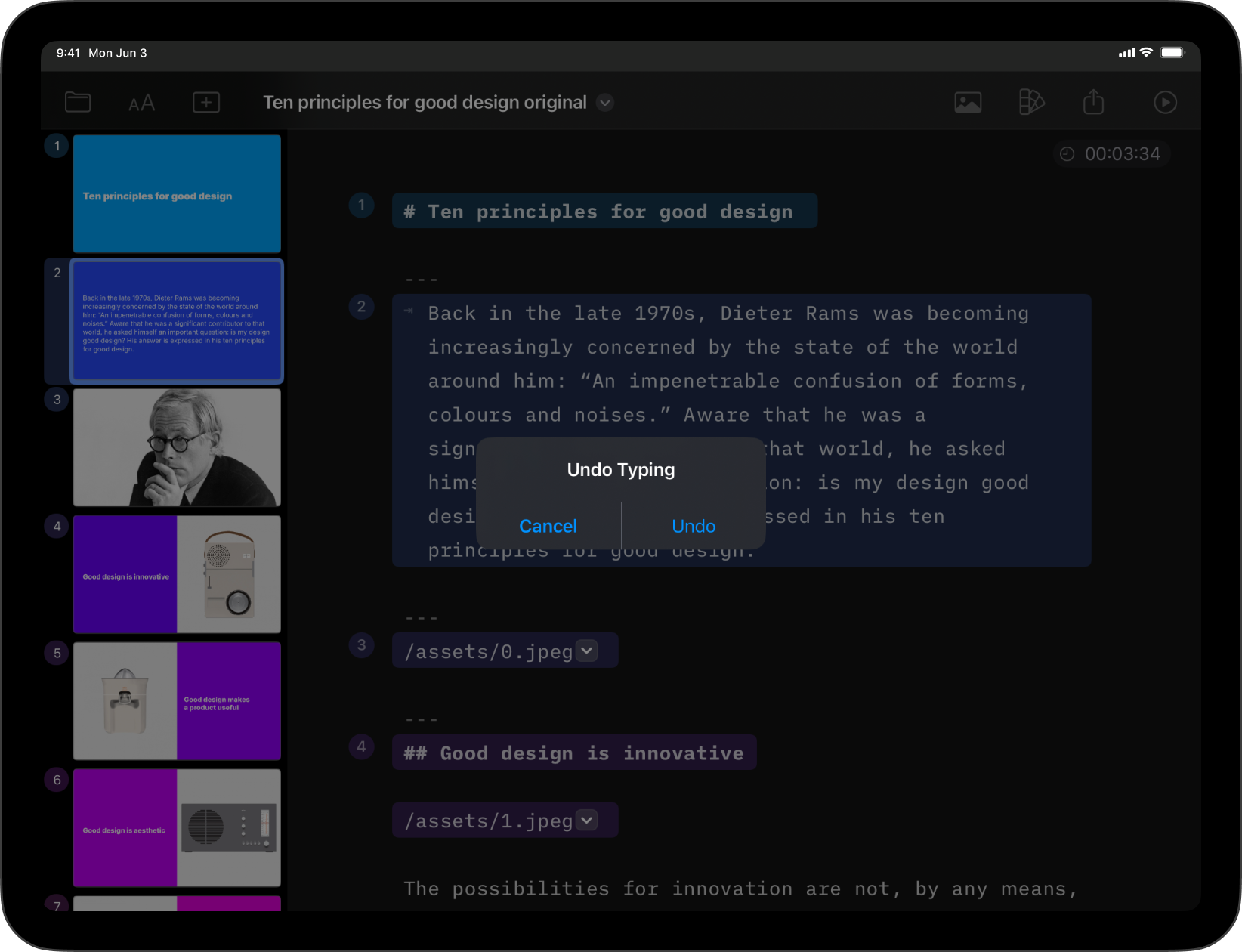
Task: Select the Dieter Rams portrait slide
Action: click(176, 447)
